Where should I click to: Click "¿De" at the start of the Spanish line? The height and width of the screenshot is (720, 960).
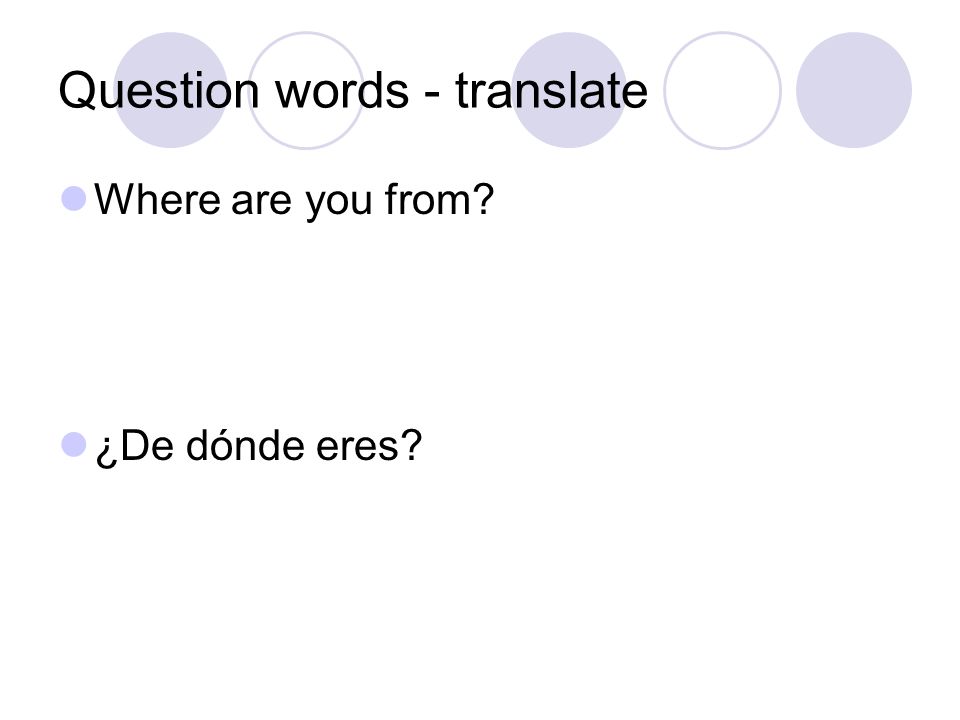[135, 447]
